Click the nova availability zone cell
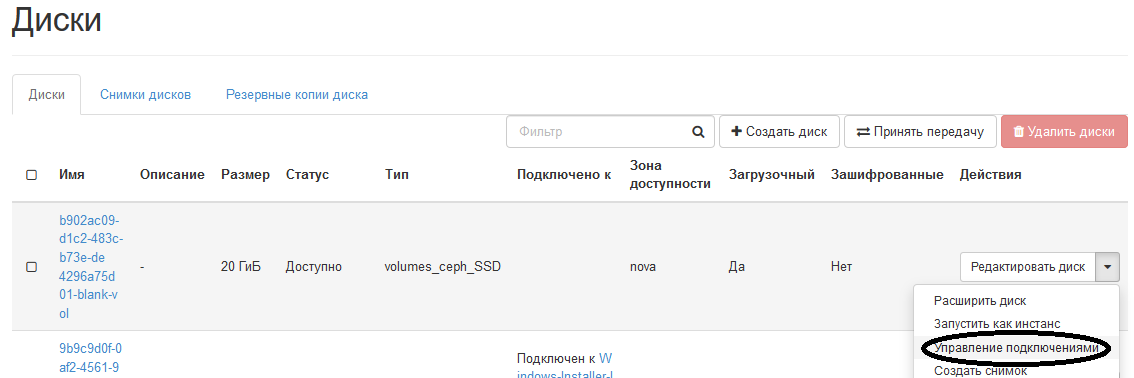Screen dimensions: 1134x378 [x=643, y=267]
